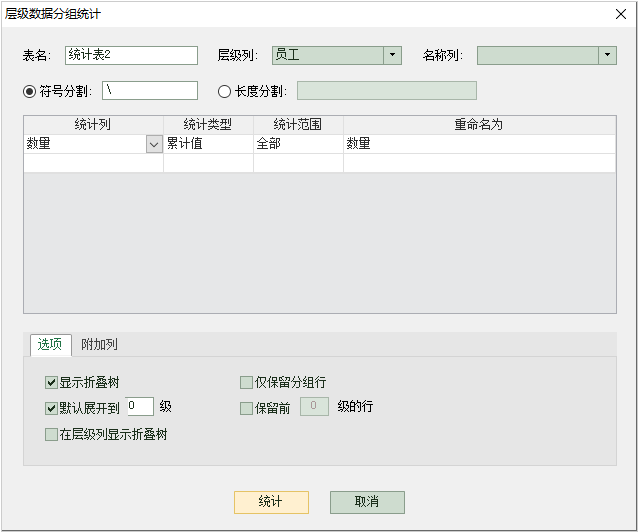This screenshot has width=638, height=532.
Task: Uncheck the 显示折叠树 checkbox
Action: point(51,382)
